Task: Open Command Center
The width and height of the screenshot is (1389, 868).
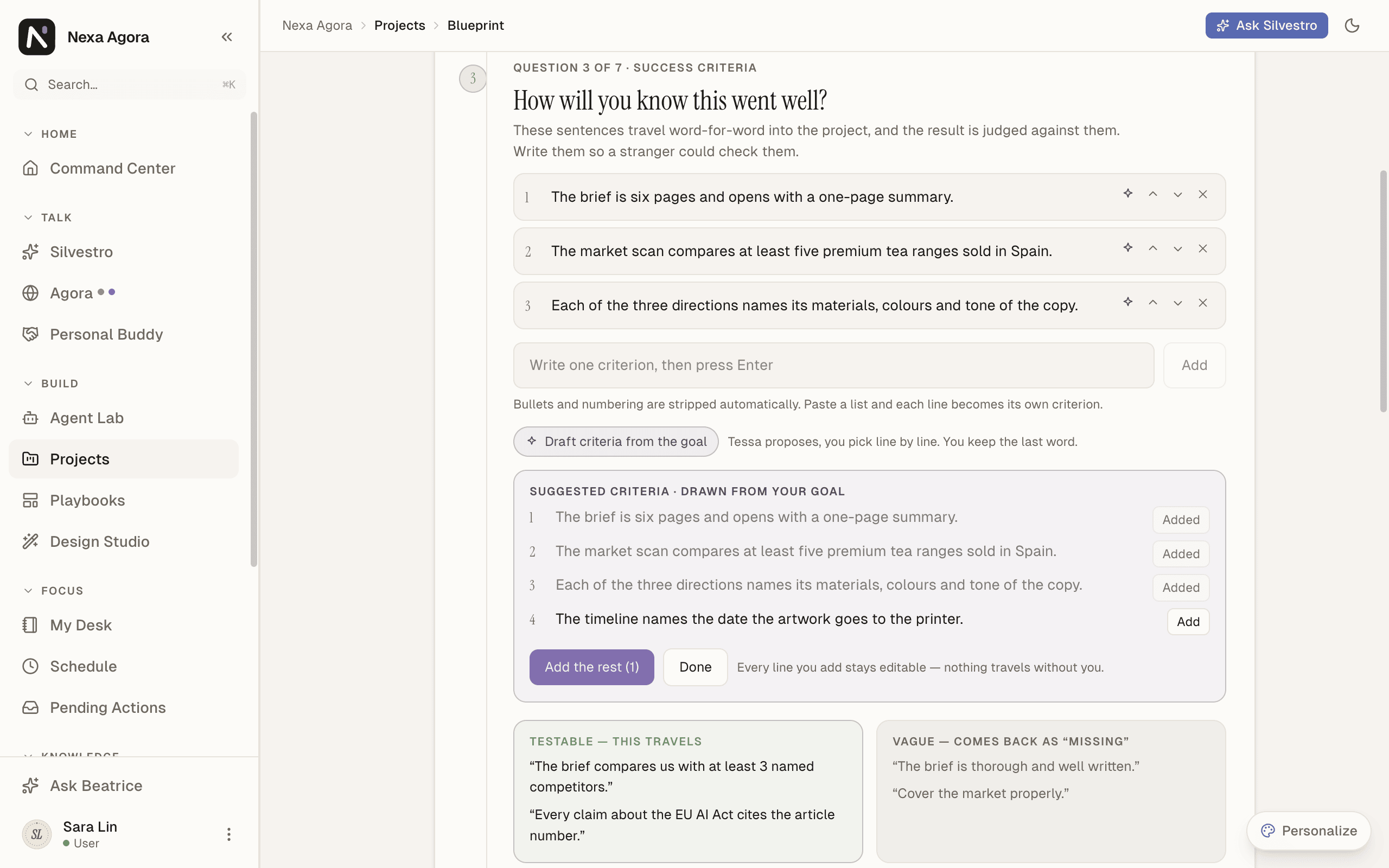Action: (123, 168)
